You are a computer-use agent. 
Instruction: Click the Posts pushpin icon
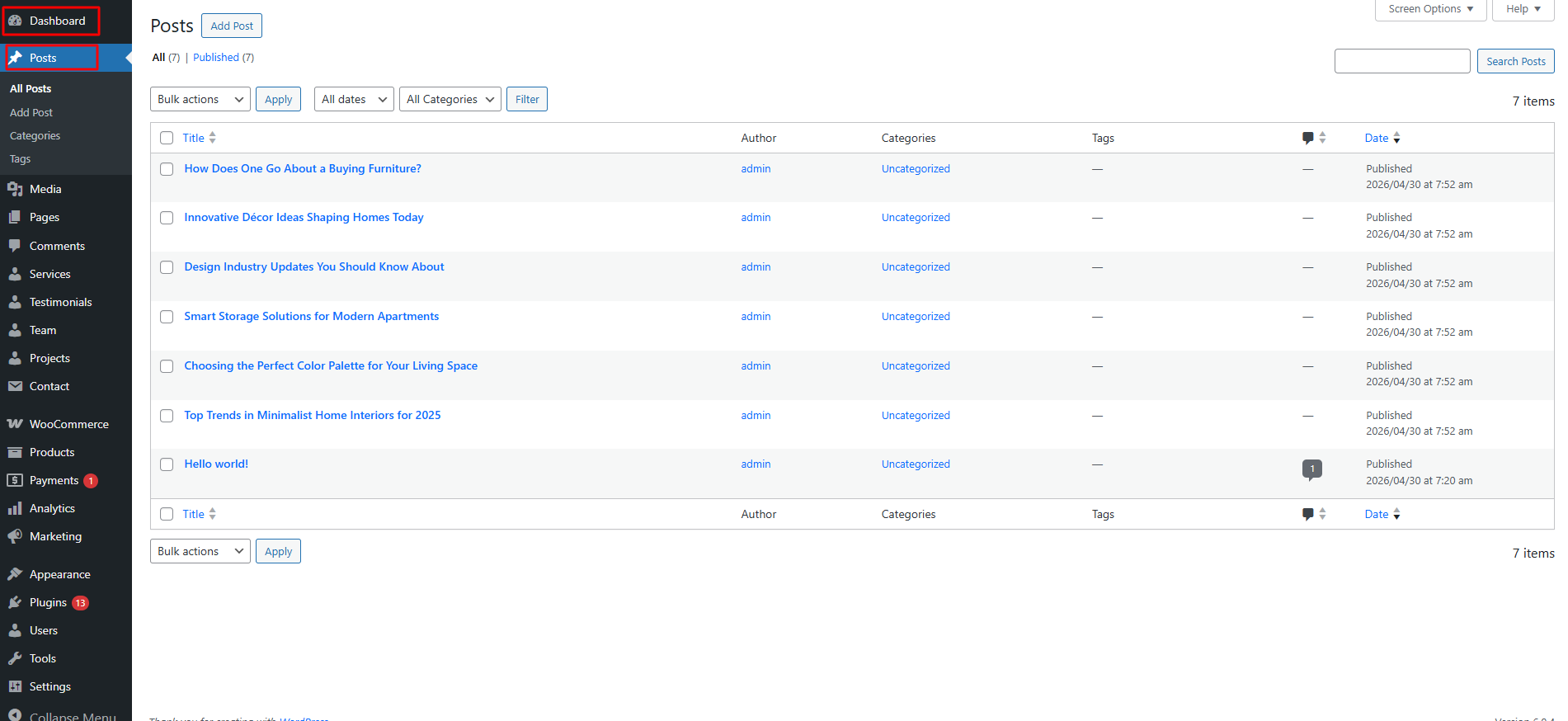pos(15,58)
